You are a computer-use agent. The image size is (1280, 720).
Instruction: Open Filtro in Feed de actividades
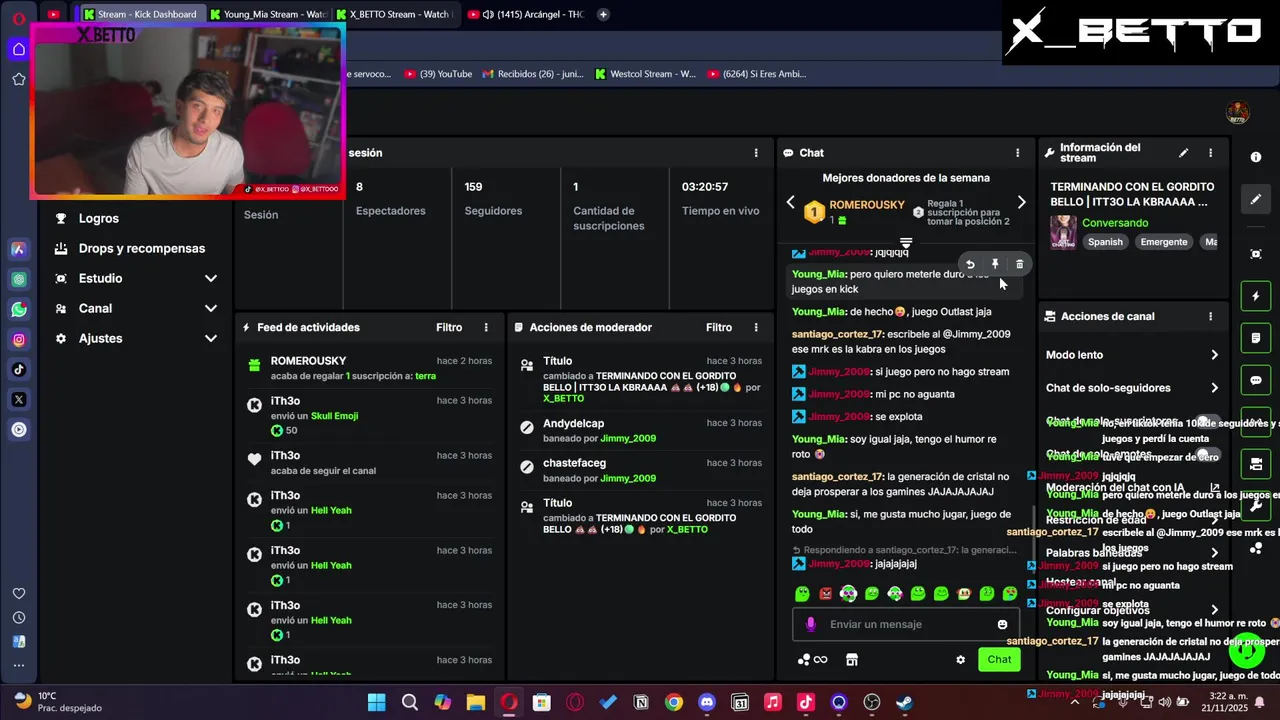point(449,327)
